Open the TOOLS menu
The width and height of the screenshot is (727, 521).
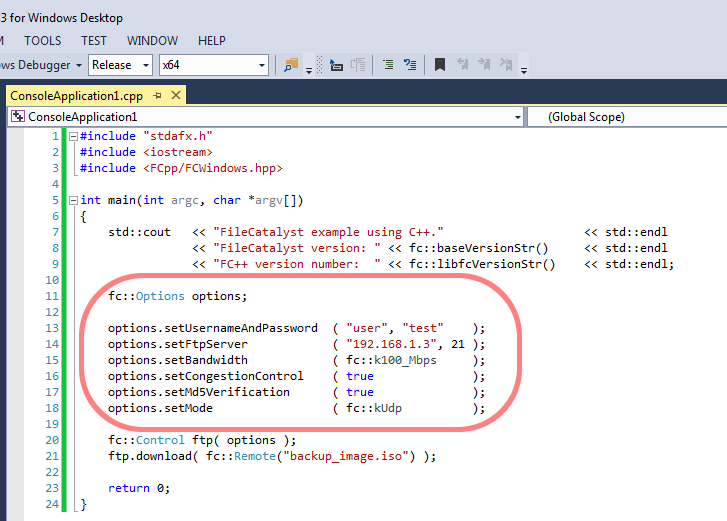[x=42, y=41]
